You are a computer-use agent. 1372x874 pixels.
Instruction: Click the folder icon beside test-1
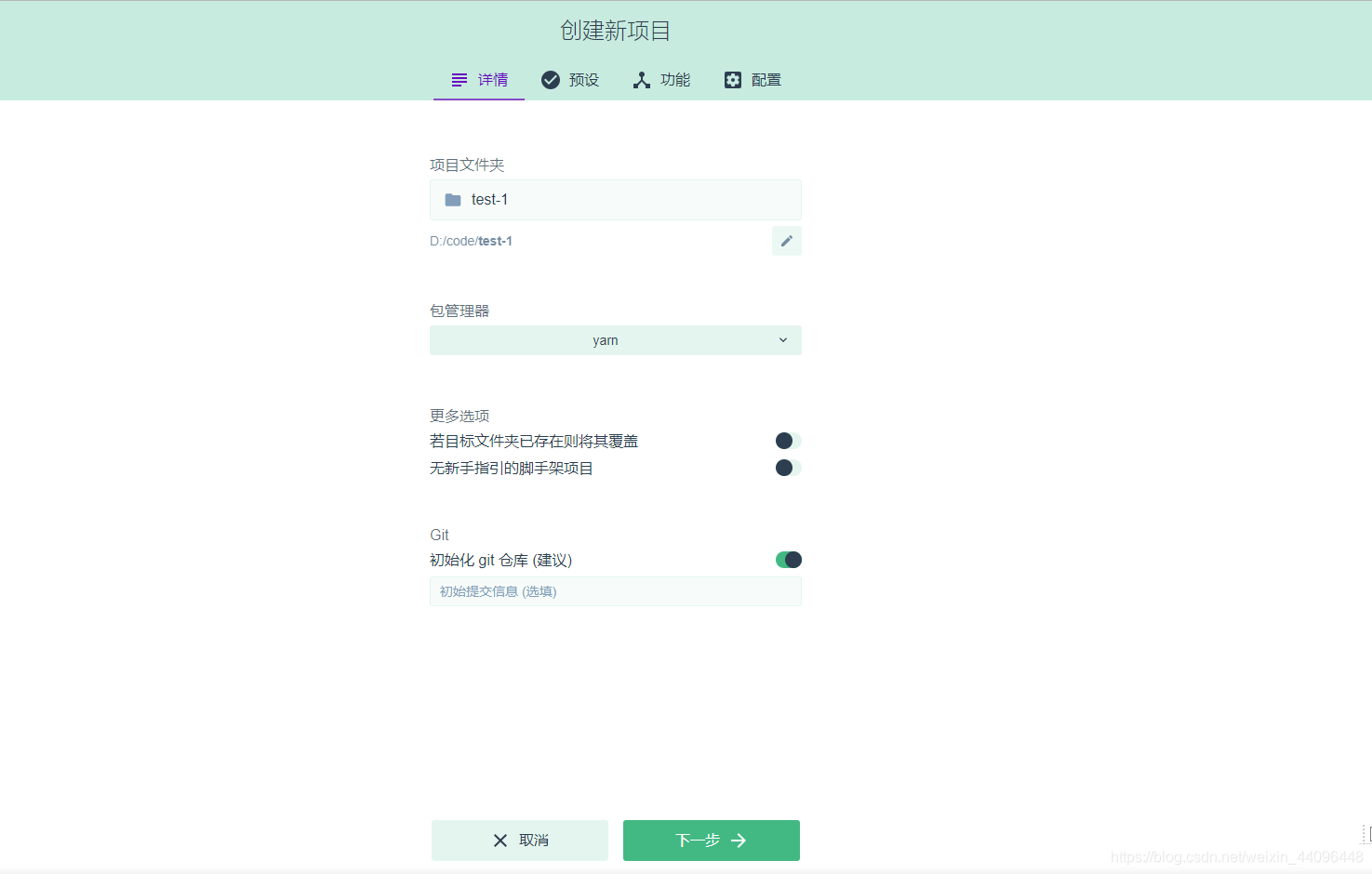[452, 199]
